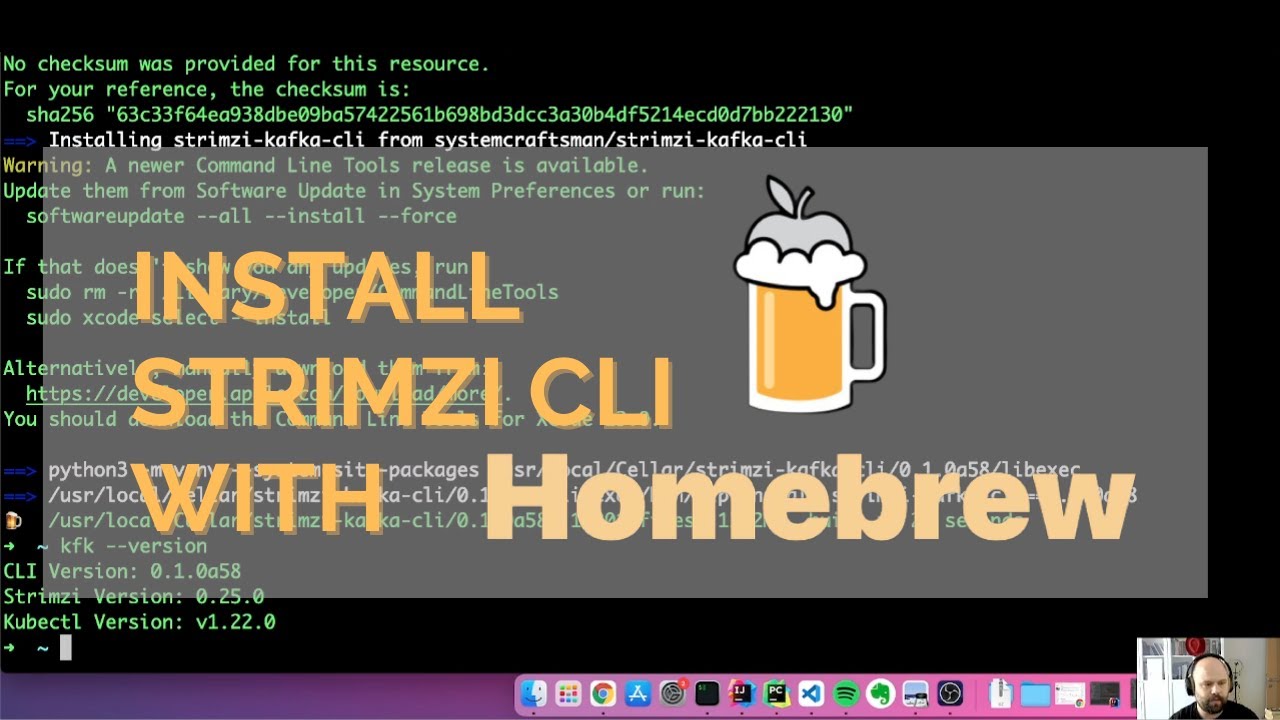
Task: Open the blue folder in the dock
Action: click(x=1036, y=693)
